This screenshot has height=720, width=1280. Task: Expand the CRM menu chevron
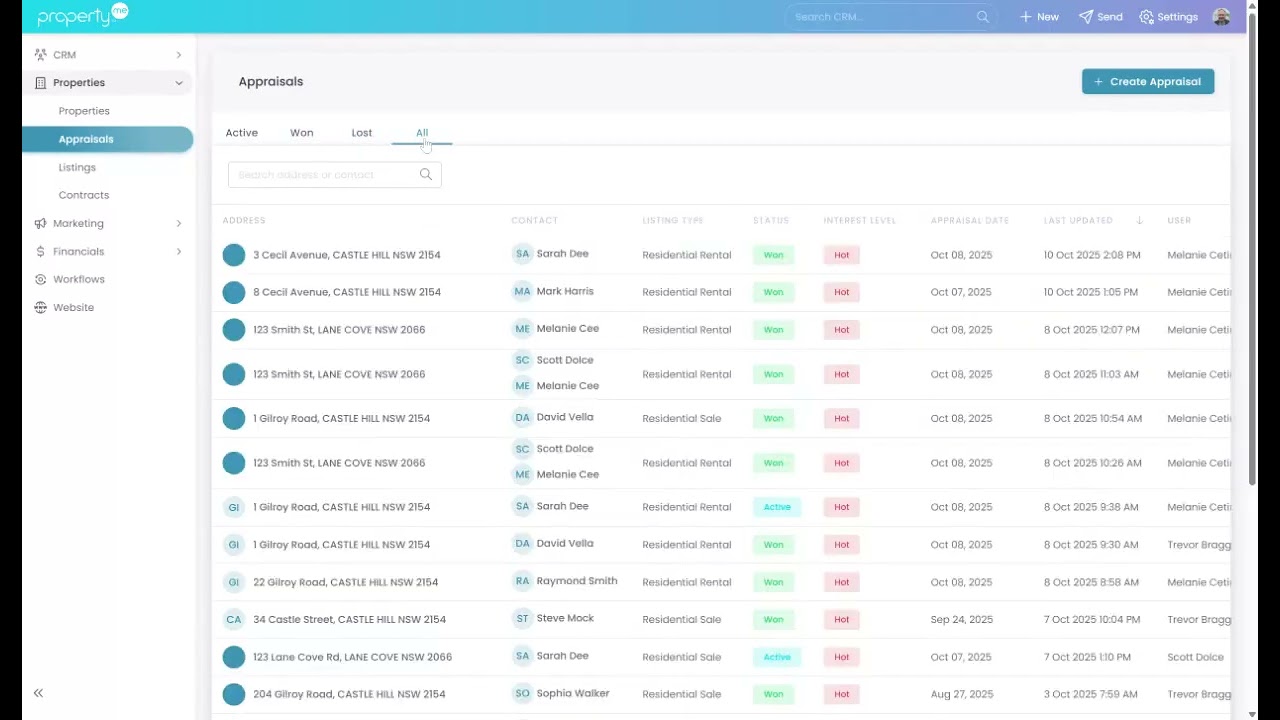click(x=179, y=55)
